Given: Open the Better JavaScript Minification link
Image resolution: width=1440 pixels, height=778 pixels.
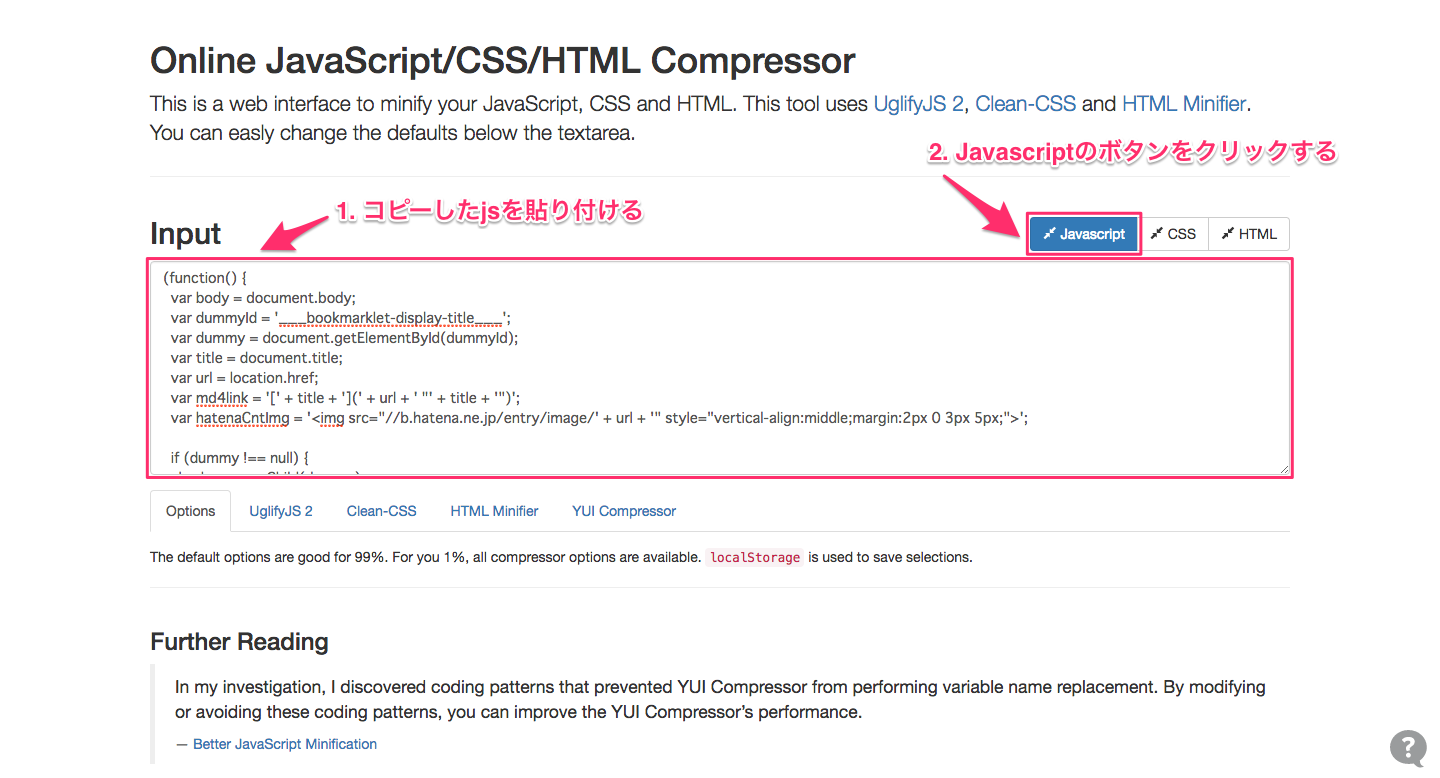Looking at the screenshot, I should point(285,744).
